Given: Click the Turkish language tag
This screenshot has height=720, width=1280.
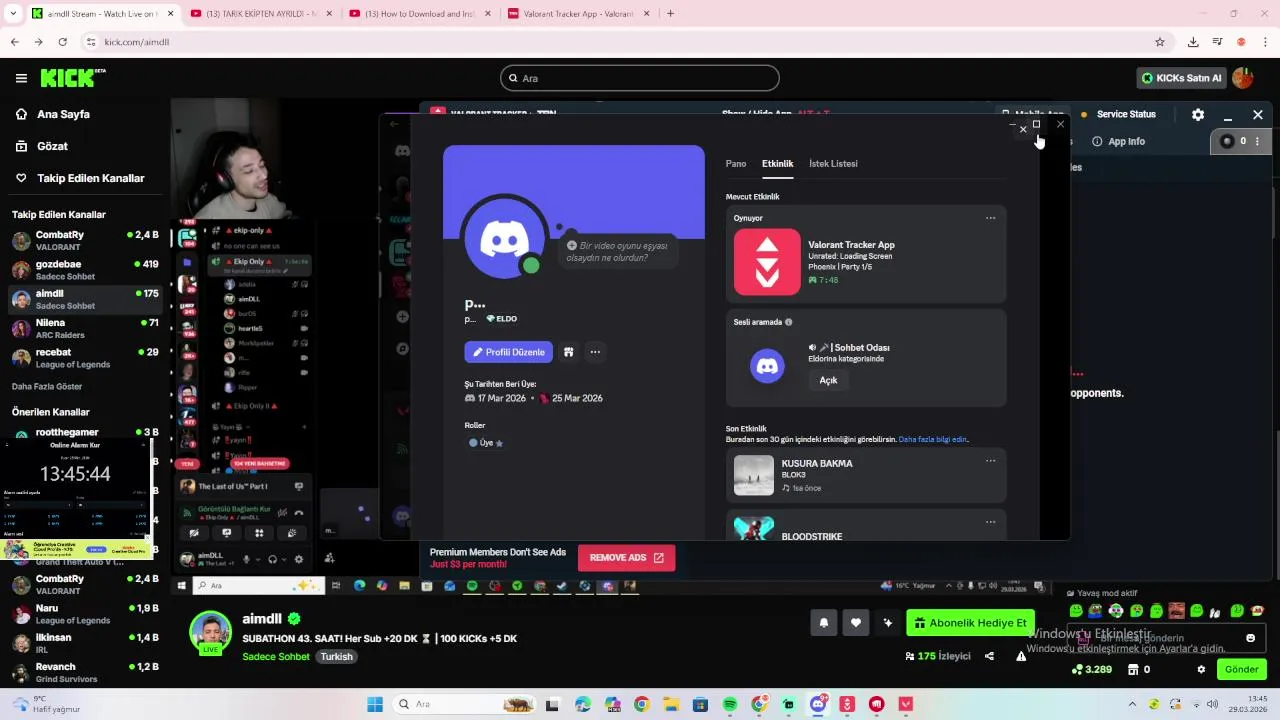Looking at the screenshot, I should coord(337,657).
